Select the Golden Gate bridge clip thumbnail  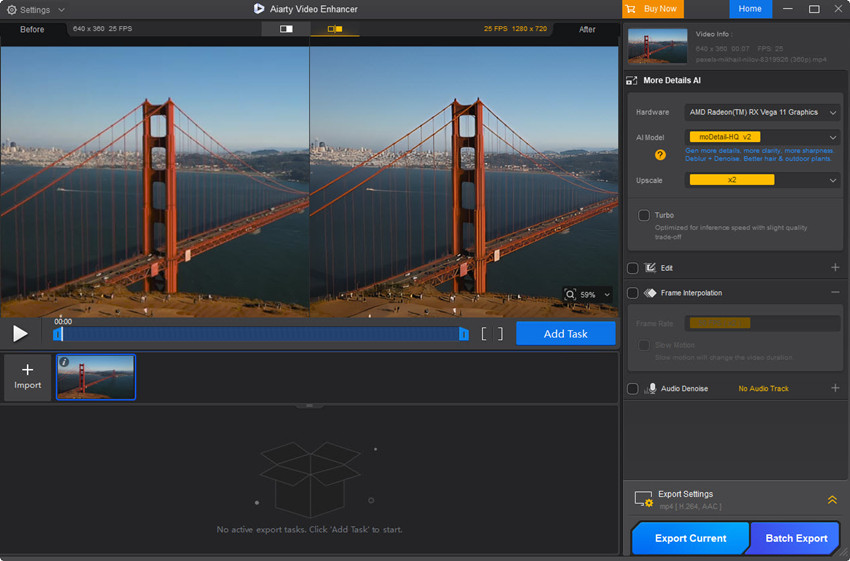coord(96,377)
